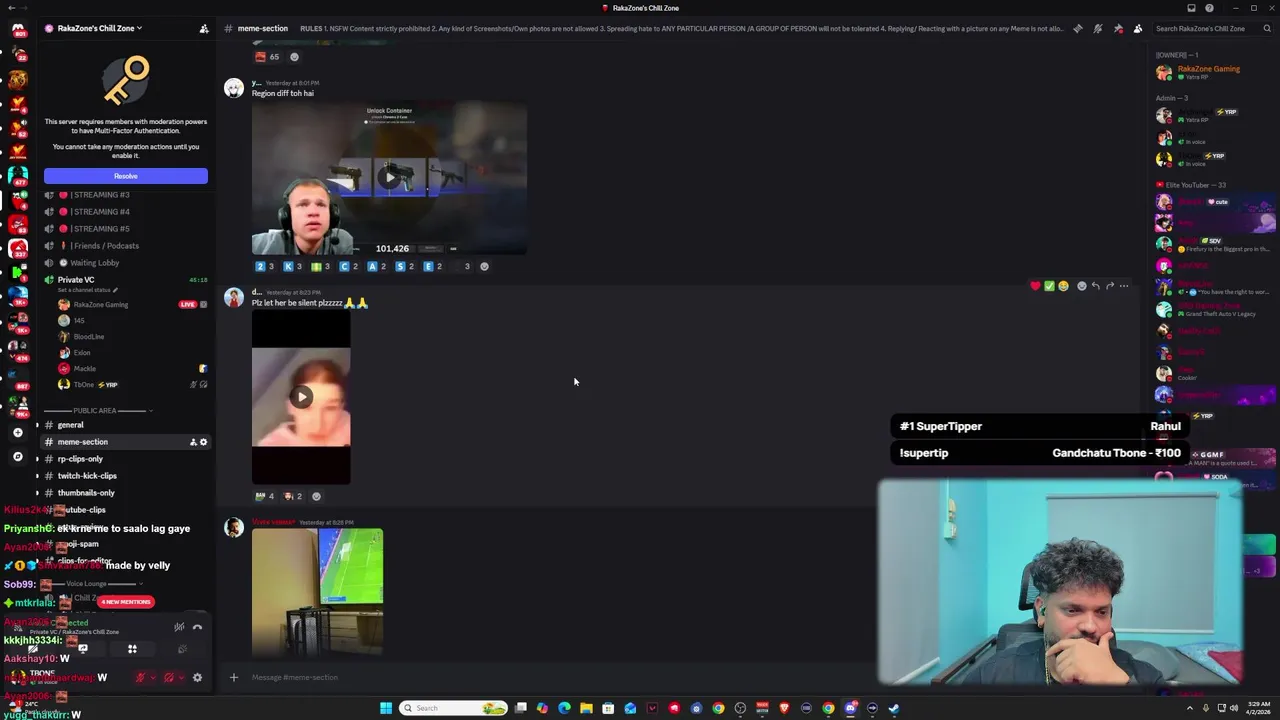Expand the twitch-kick-clips channel arrow
This screenshot has height=720, width=1280.
coord(37,476)
